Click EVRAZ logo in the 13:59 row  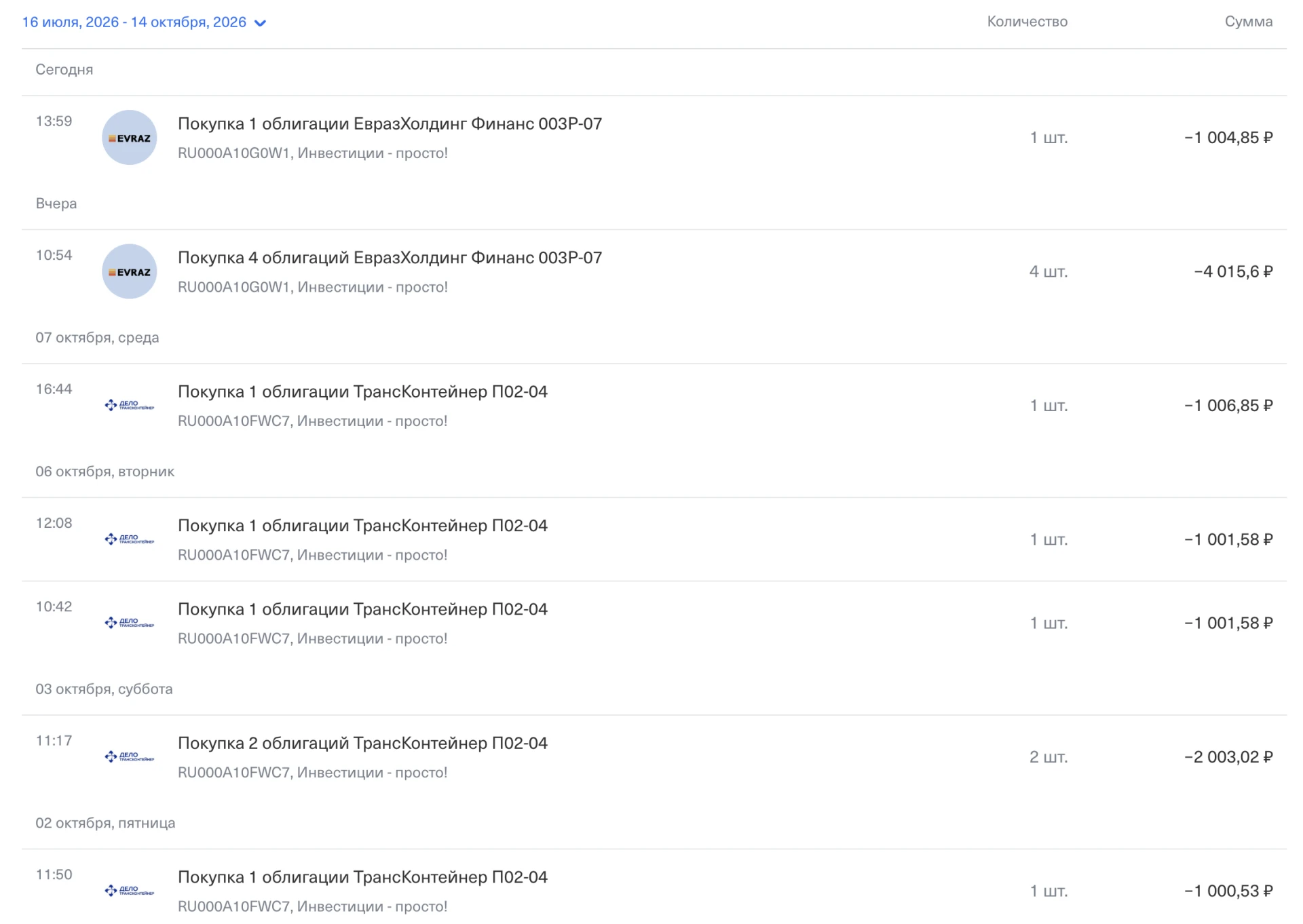(x=130, y=138)
